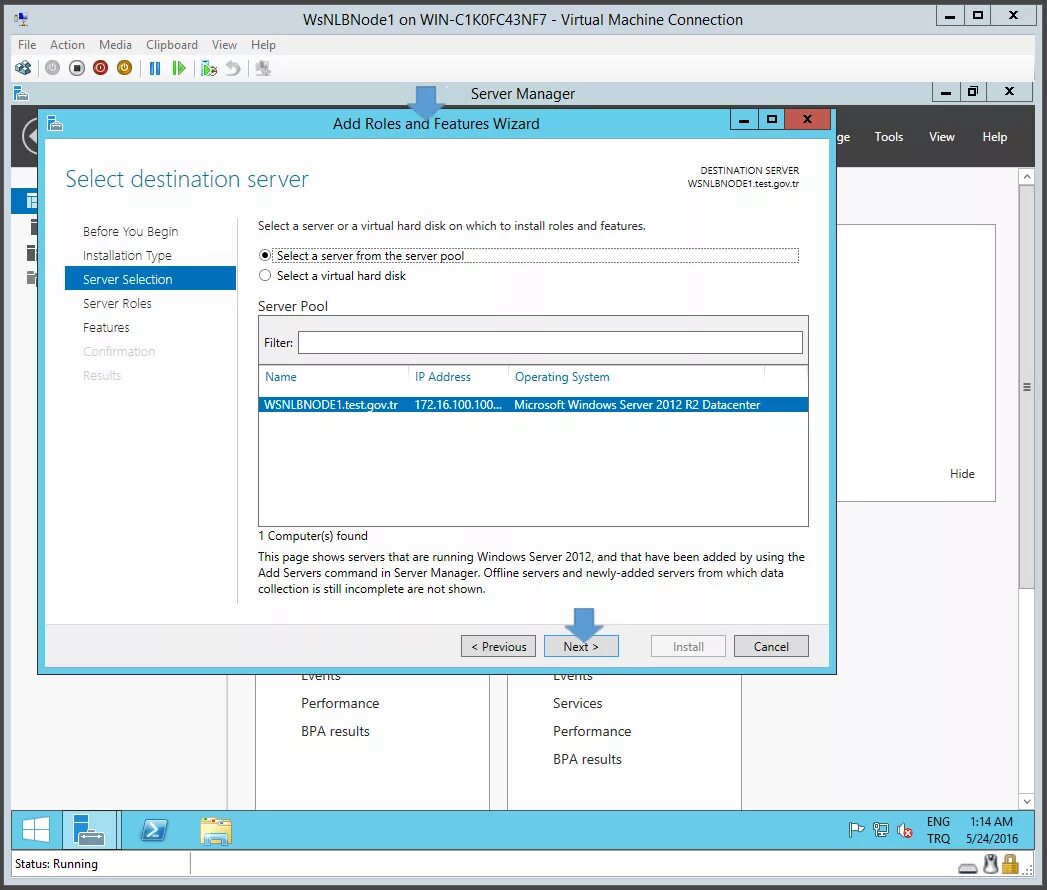The width and height of the screenshot is (1047, 890).
Task: Open the File menu
Action: 27,45
